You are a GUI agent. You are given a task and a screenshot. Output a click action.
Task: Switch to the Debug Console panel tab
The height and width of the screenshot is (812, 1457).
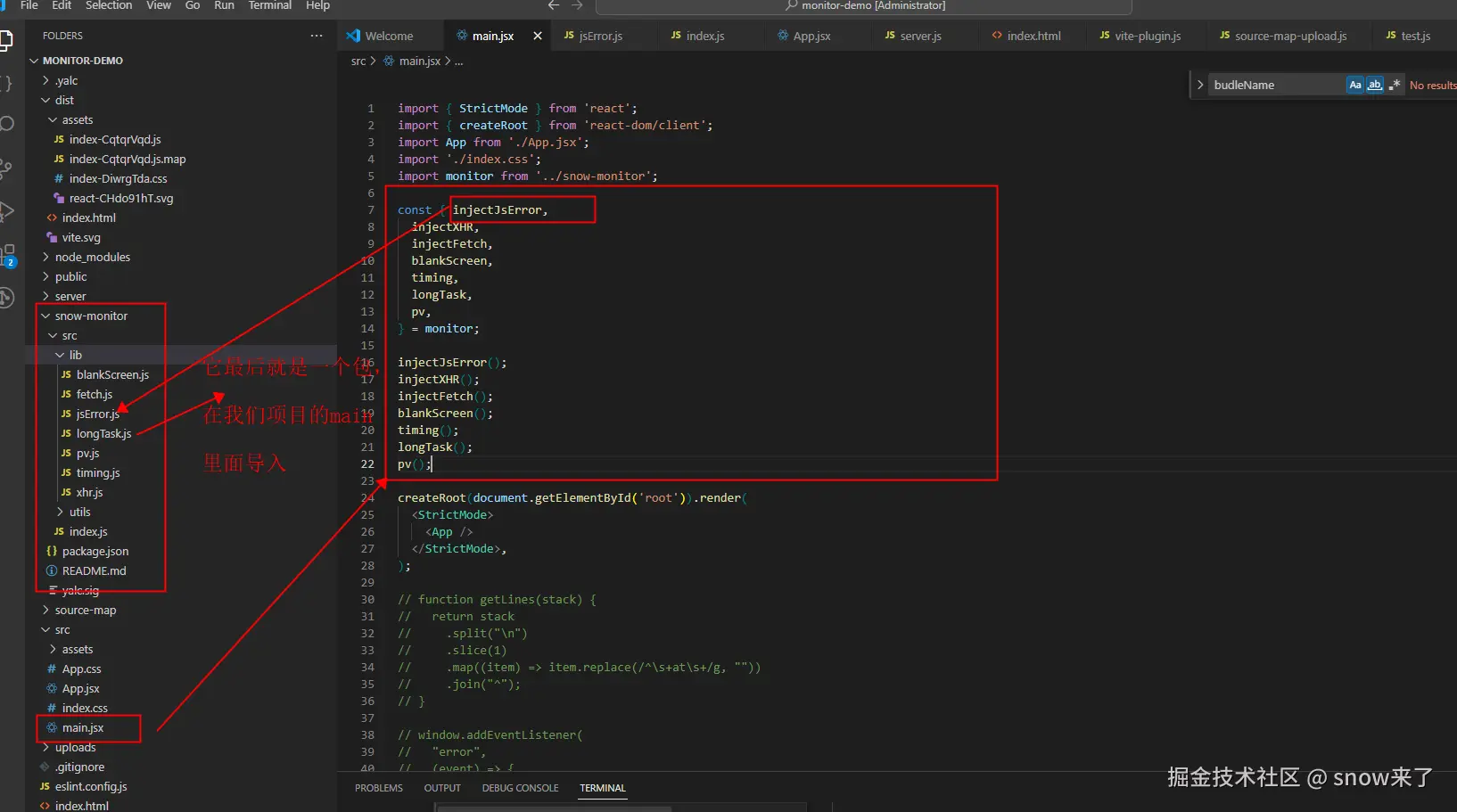(520, 788)
